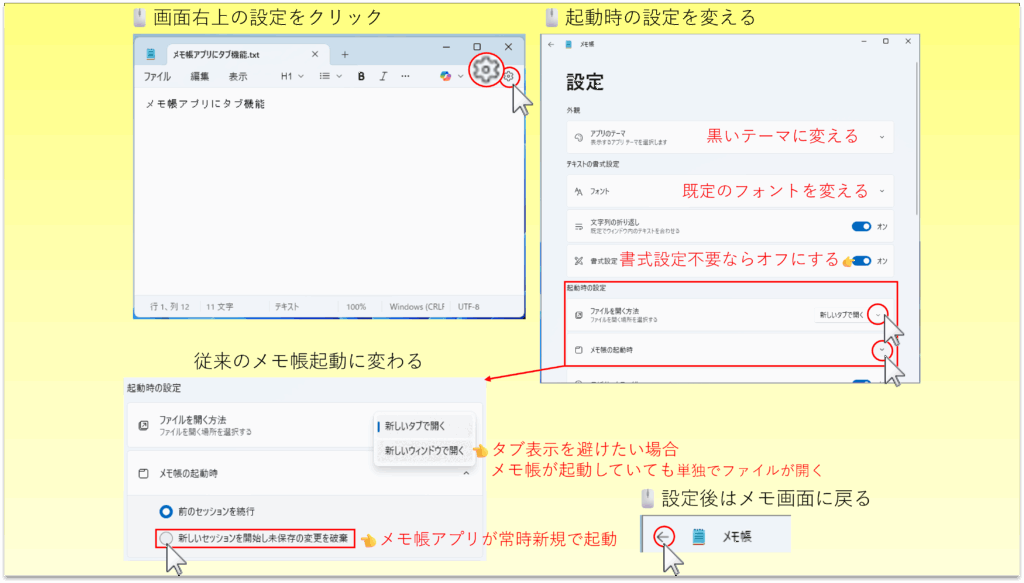Add a new tab with plus icon
1024x583 pixels.
345,54
